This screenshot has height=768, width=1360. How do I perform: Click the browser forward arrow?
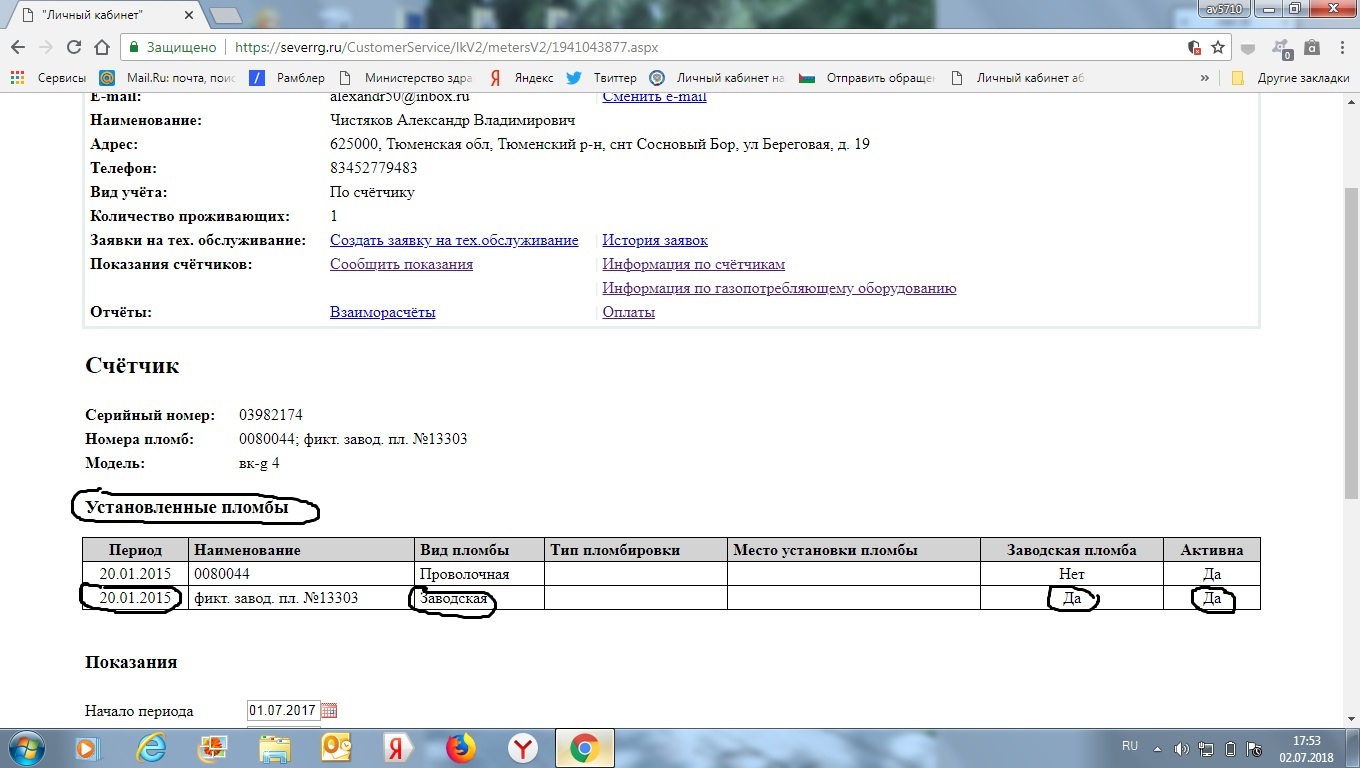coord(45,47)
